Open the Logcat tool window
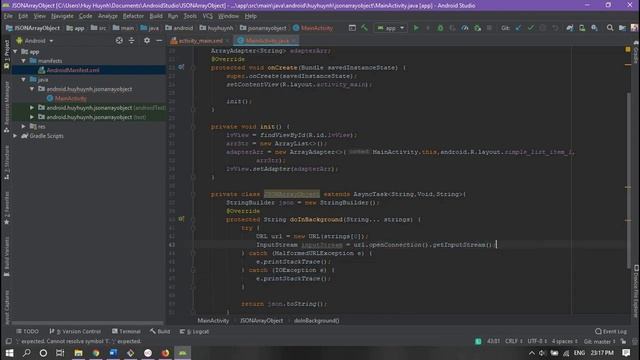 coord(194,331)
